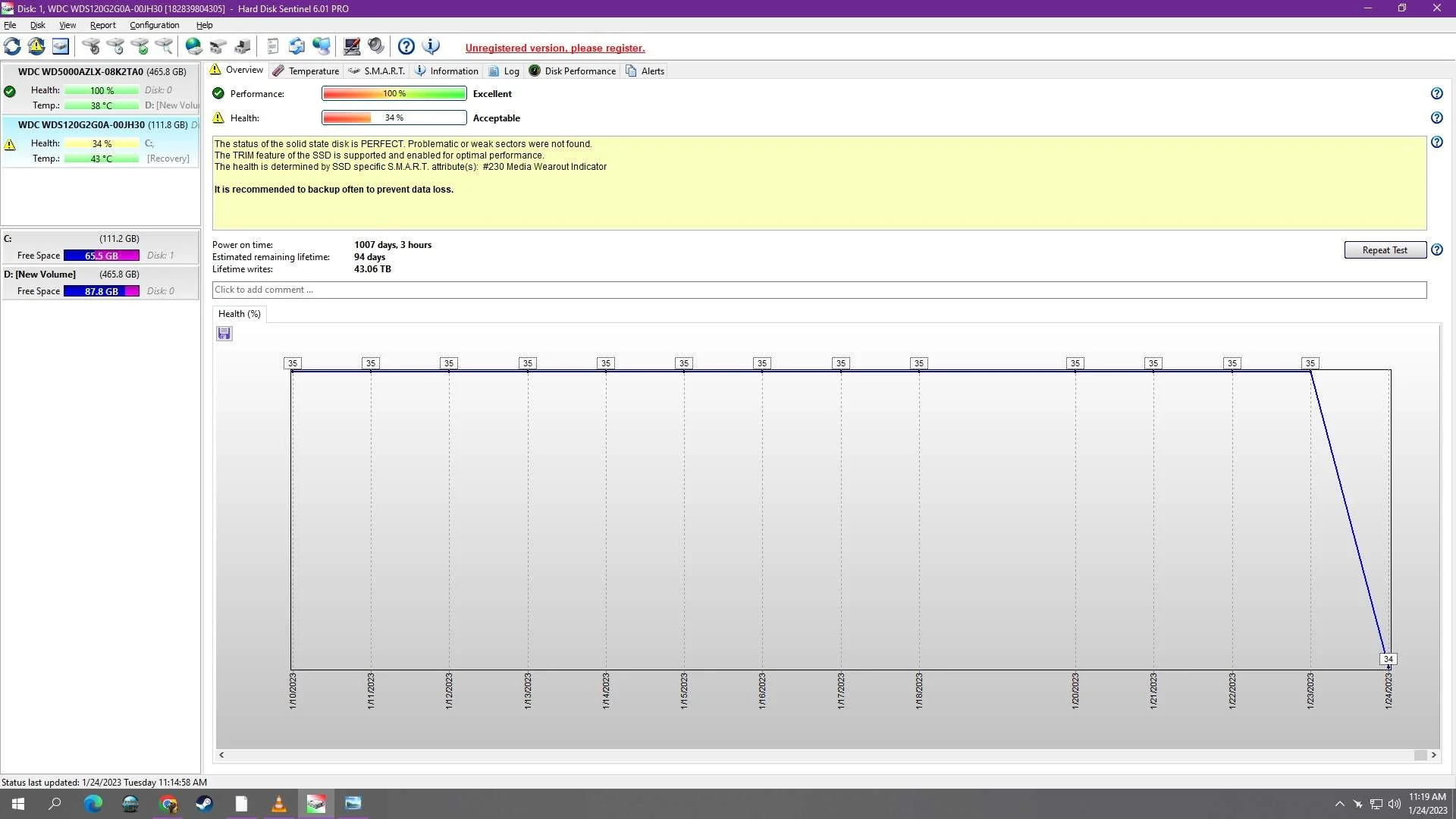Viewport: 1456px width, 819px height.
Task: Select the Overview tab
Action: 237,70
